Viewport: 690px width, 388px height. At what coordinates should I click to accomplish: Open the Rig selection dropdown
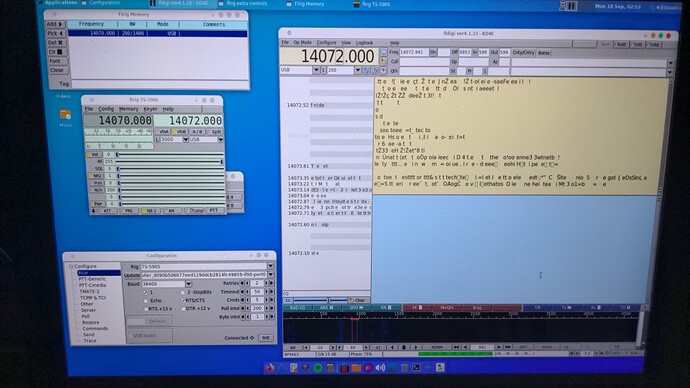271,266
